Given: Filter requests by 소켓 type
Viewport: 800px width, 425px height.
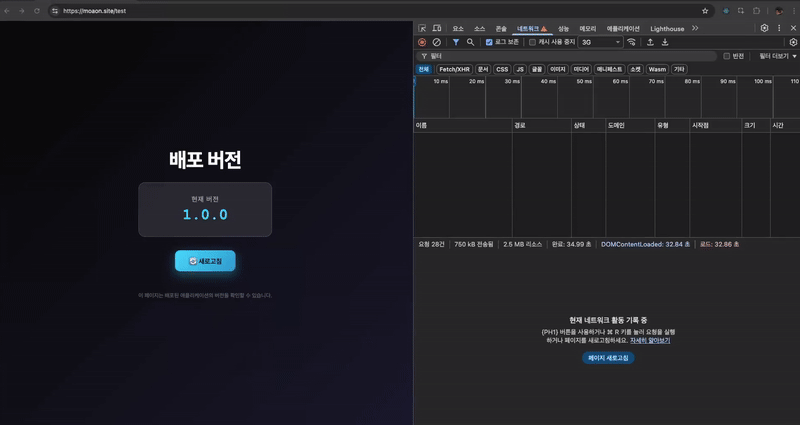Looking at the screenshot, I should 635,69.
